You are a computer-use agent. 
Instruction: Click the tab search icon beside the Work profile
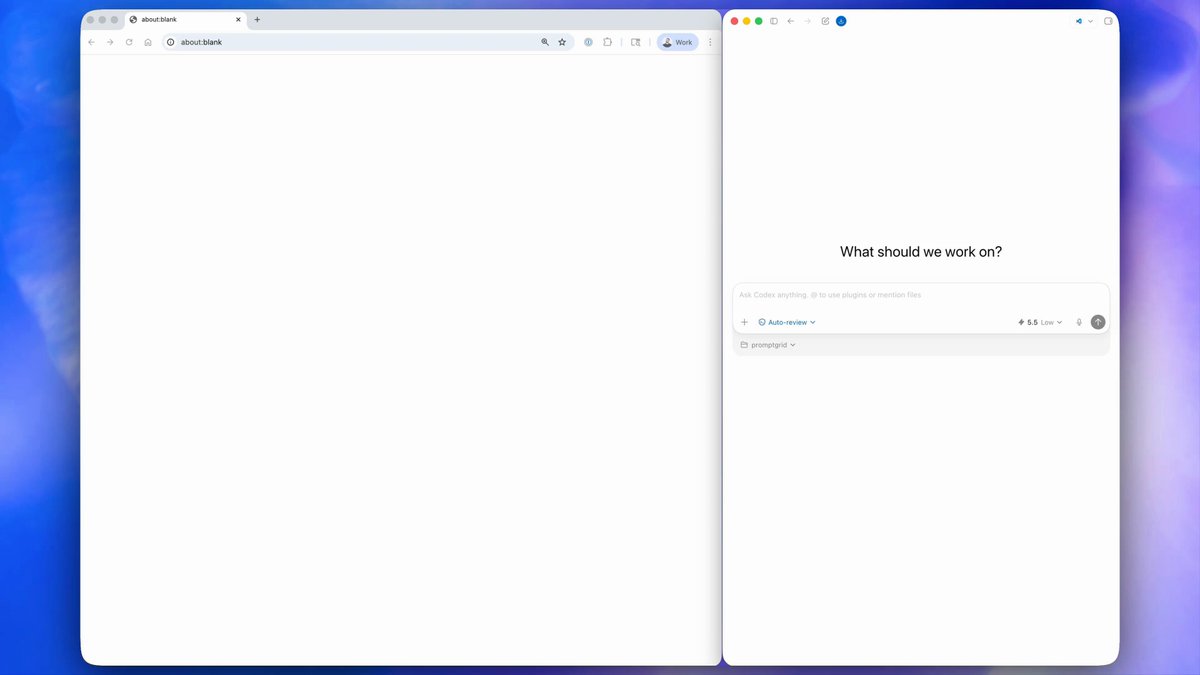coord(635,42)
